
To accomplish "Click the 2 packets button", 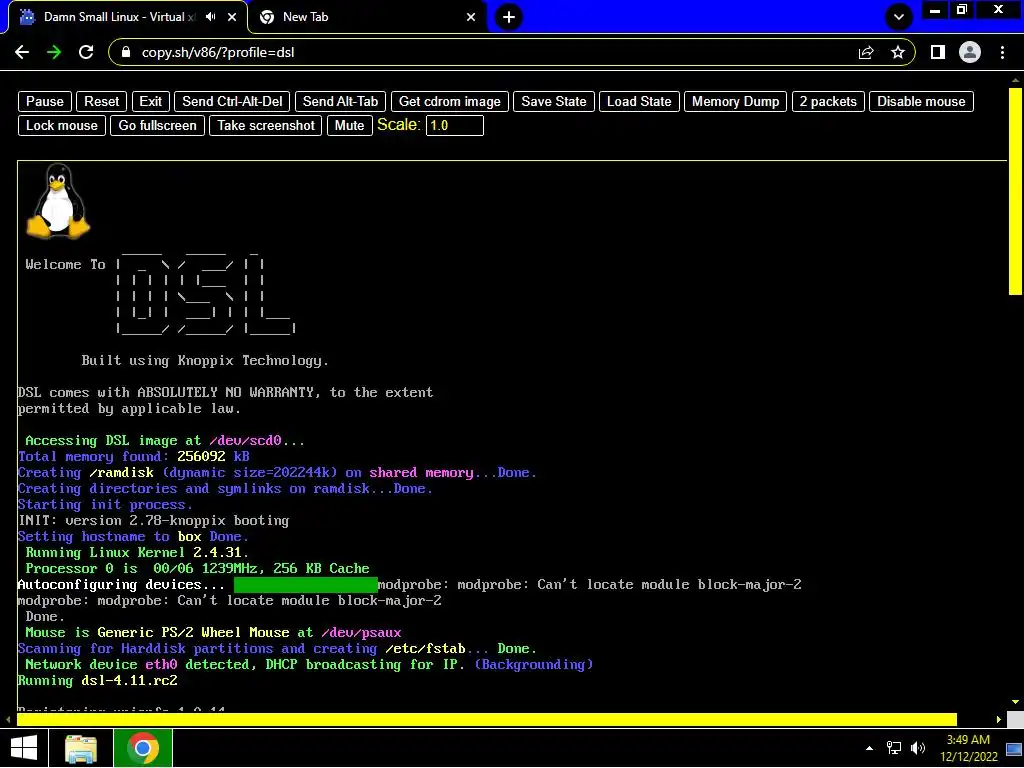I will tap(828, 101).
